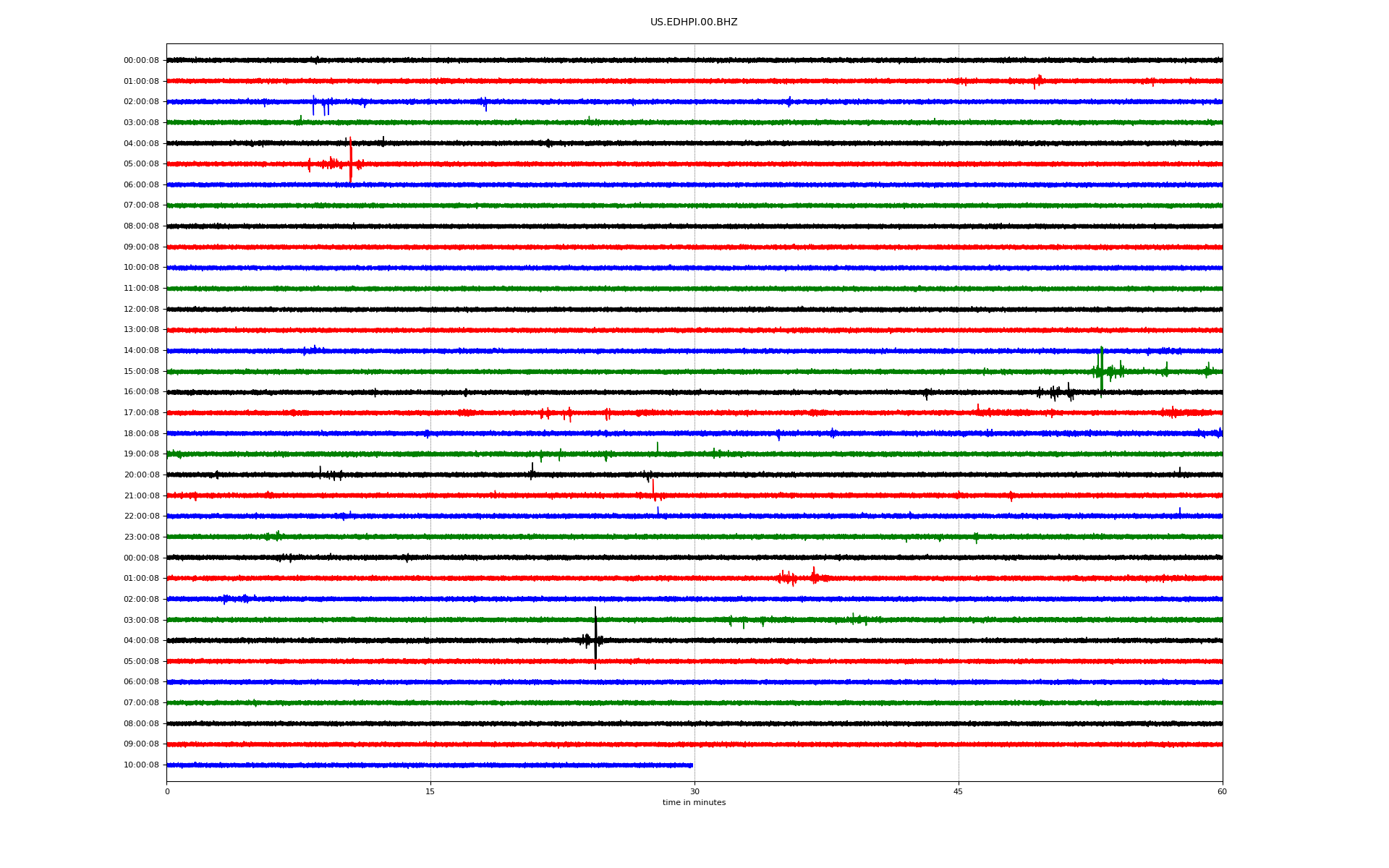Click the 'time in minutes' axis label
This screenshot has width=1389, height=868.
pos(694,803)
